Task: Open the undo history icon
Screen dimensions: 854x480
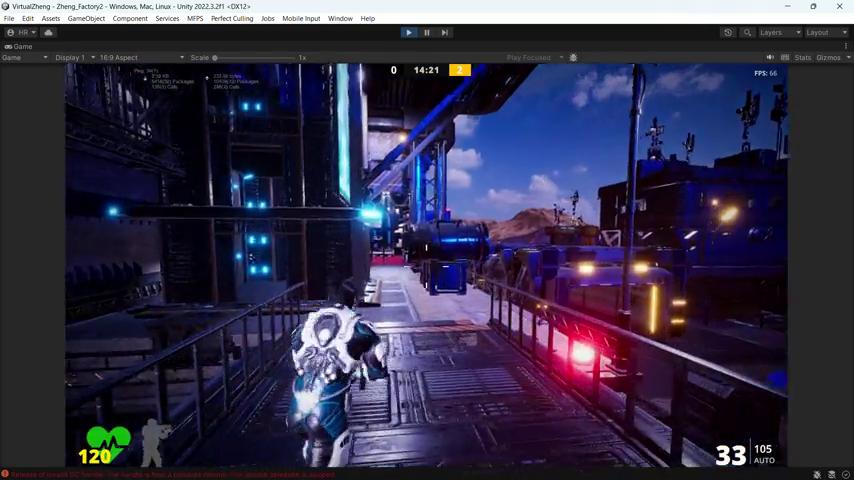Action: tap(728, 33)
